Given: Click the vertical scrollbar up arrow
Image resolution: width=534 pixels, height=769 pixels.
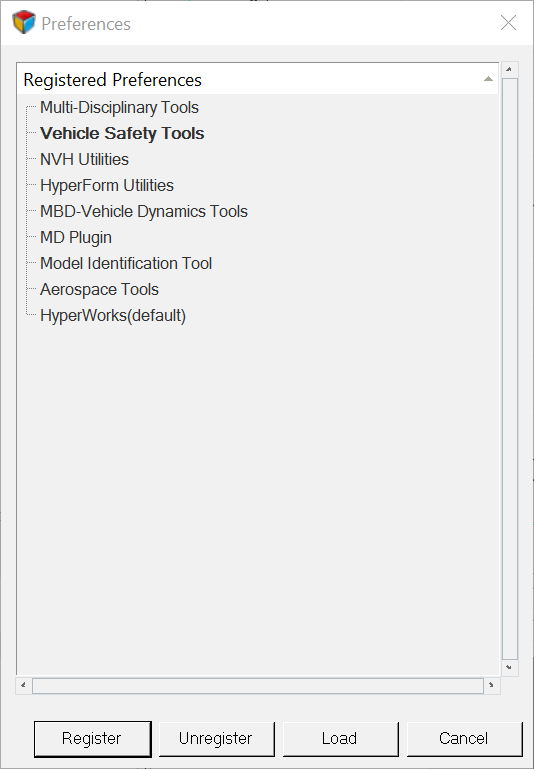Looking at the screenshot, I should pyautogui.click(x=509, y=70).
